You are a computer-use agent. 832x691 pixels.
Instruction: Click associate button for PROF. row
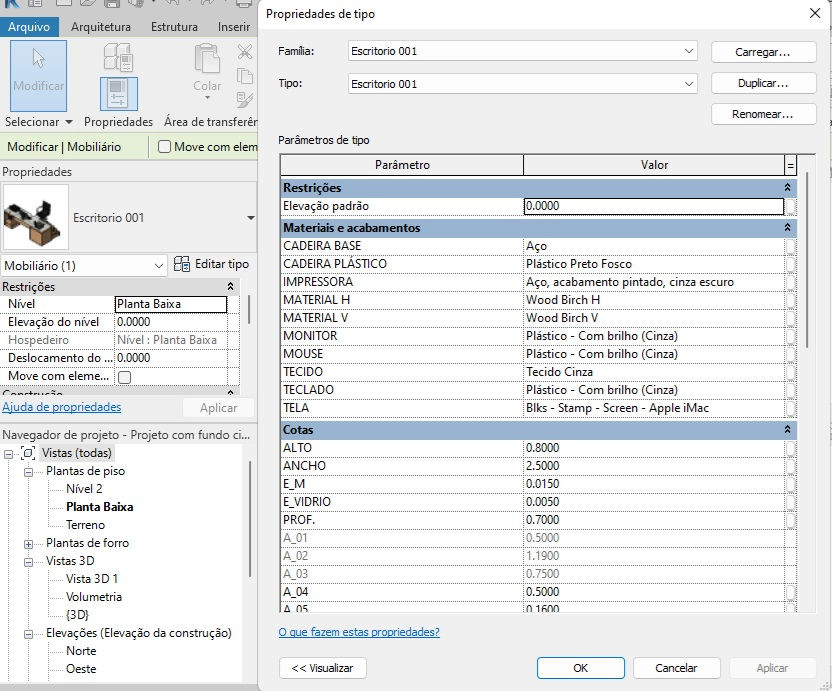791,520
